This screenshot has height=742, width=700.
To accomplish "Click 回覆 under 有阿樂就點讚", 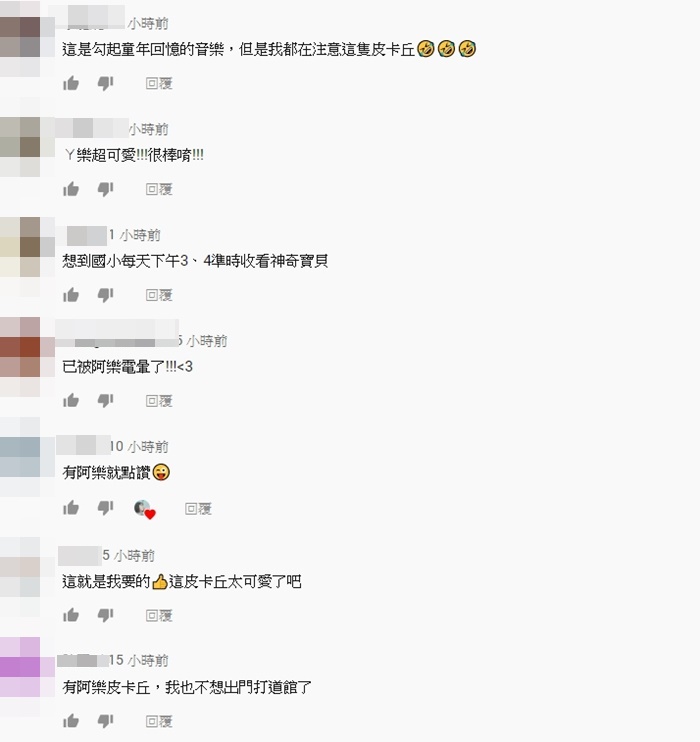I will [x=198, y=509].
